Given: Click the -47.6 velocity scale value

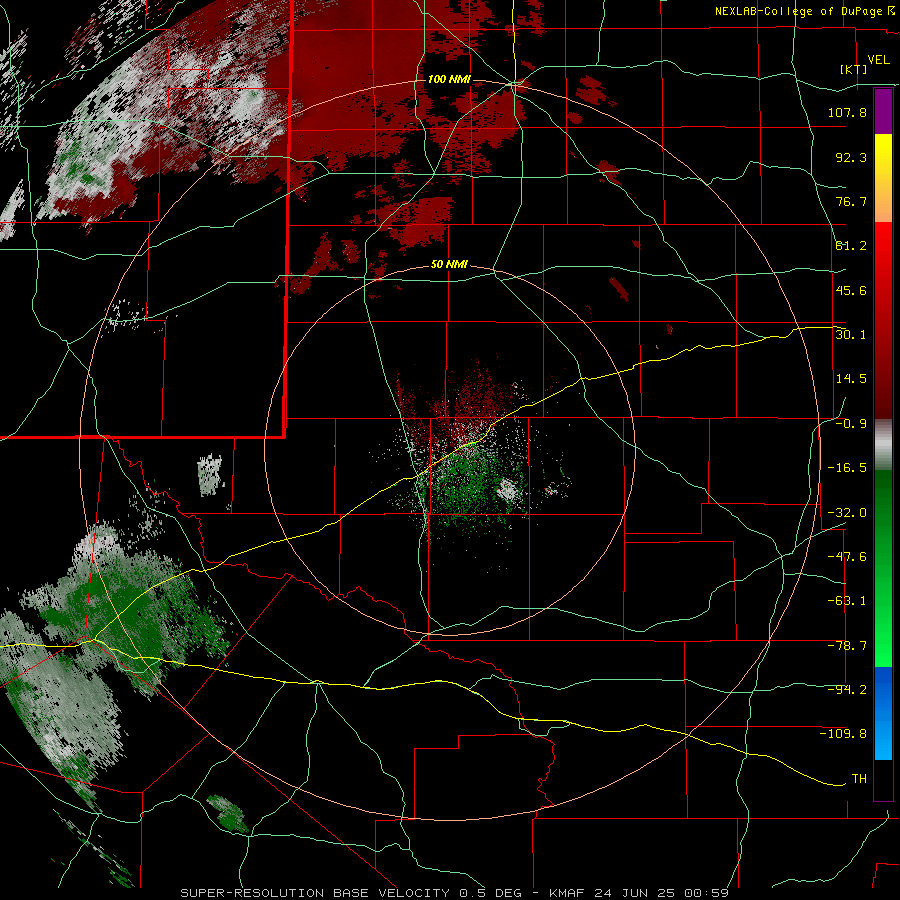Looking at the screenshot, I should (847, 557).
